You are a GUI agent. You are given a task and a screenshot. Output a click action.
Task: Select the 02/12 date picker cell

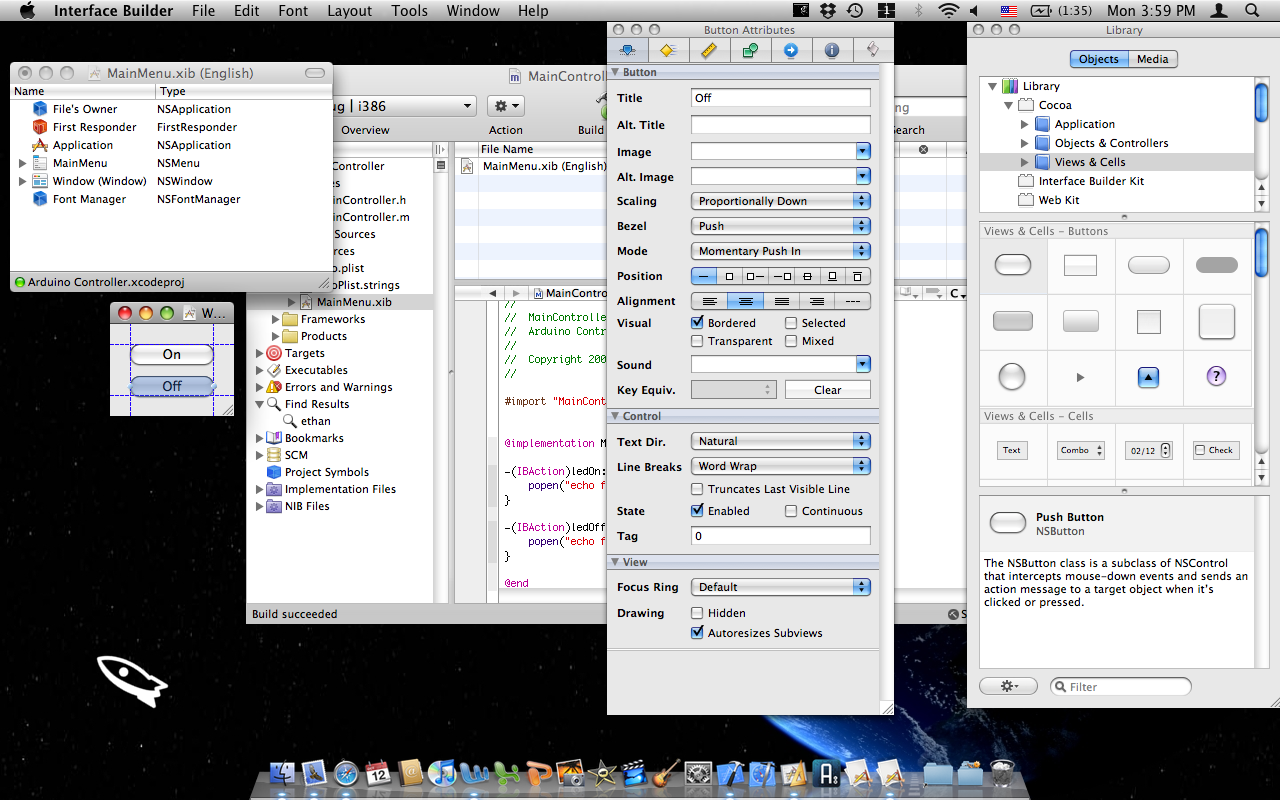[x=1148, y=450]
